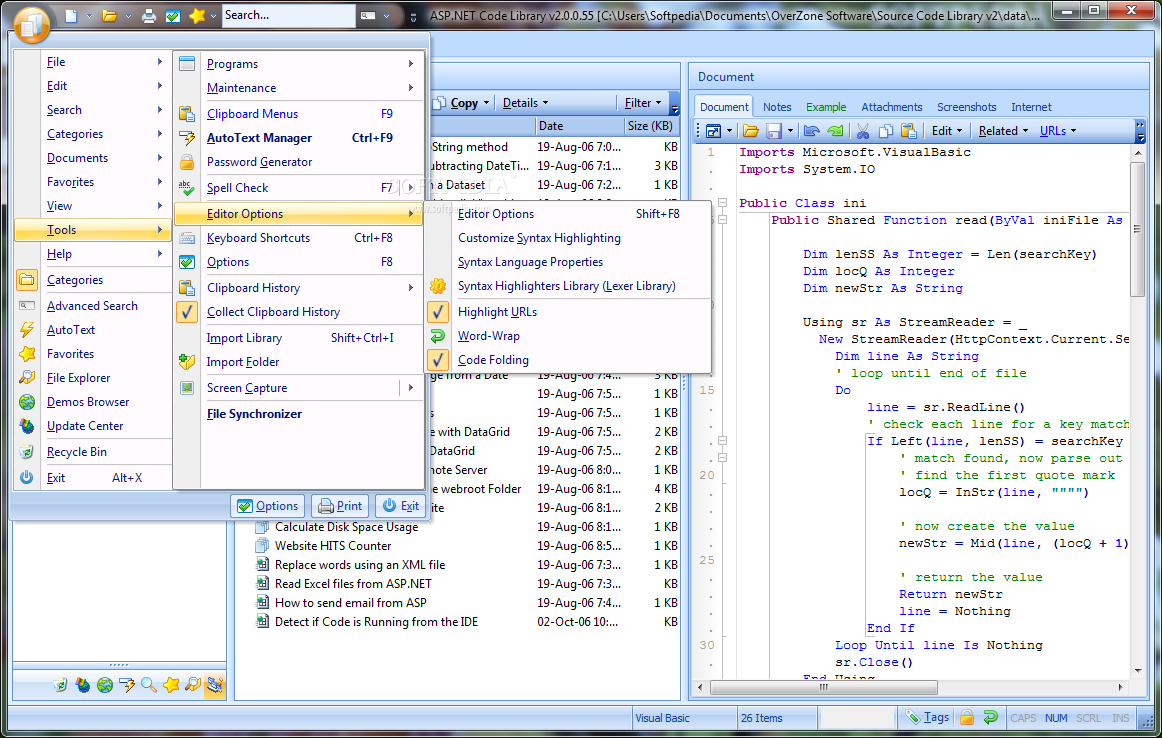Click the Tags link in status bar

coord(936,717)
